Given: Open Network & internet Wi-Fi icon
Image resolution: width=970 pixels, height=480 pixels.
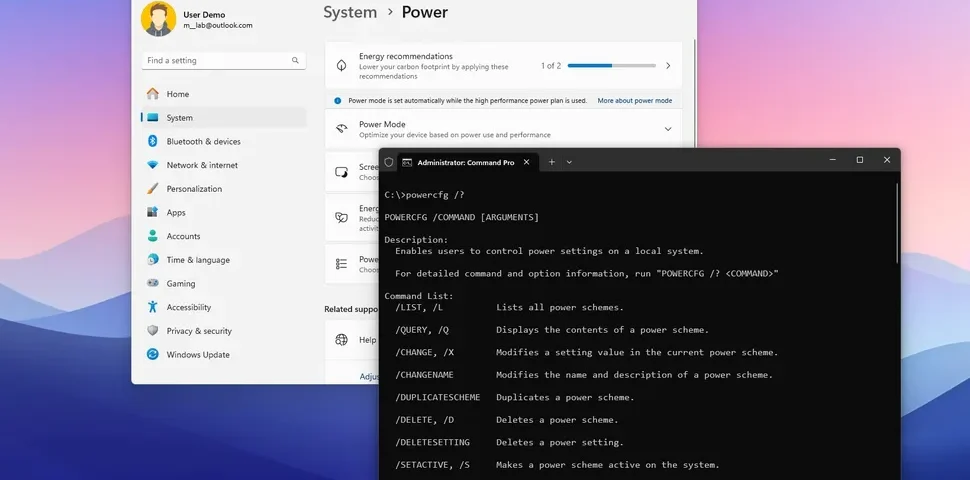Looking at the screenshot, I should (153, 165).
